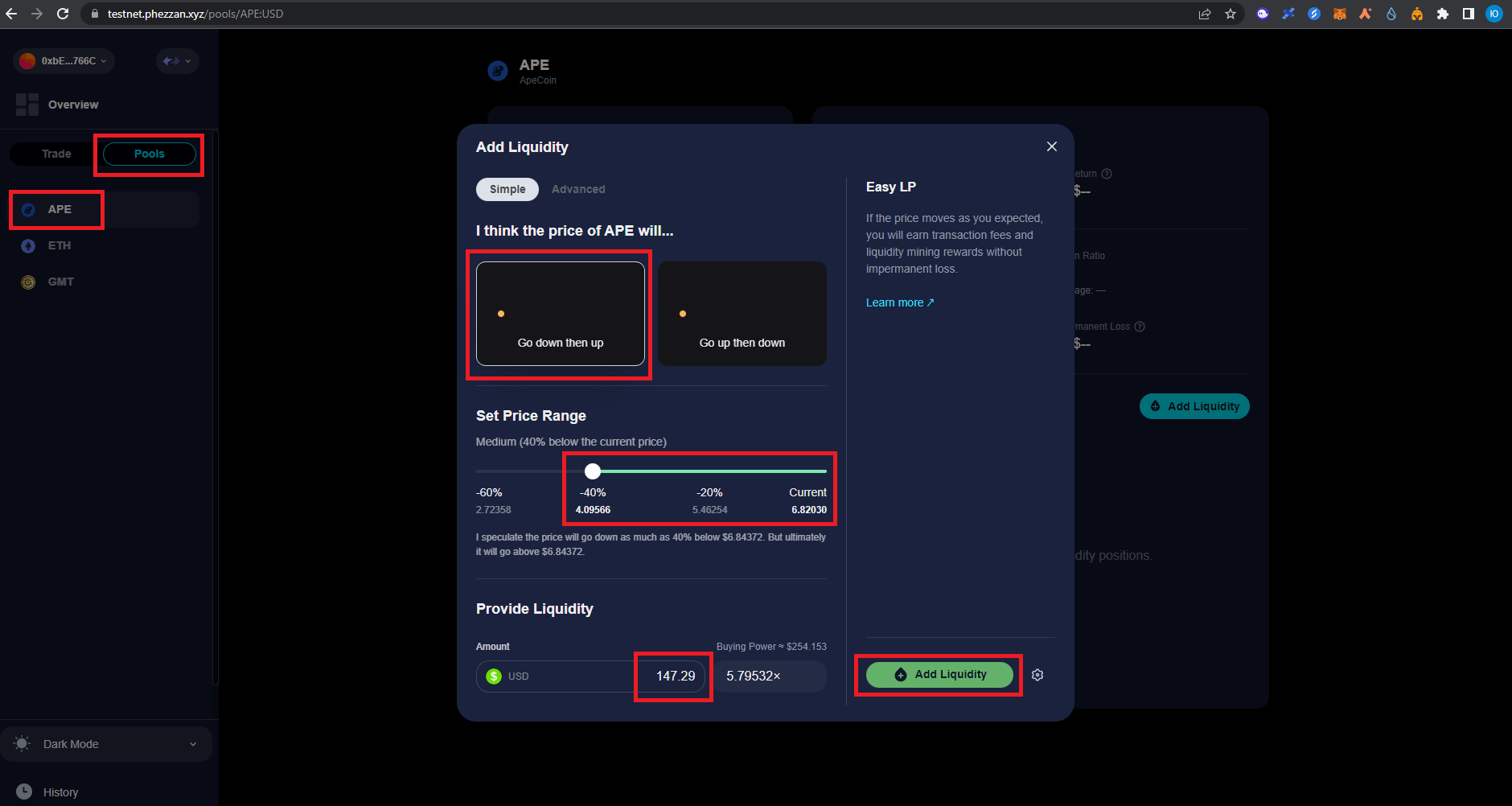Open the blue circular S extension
The width and height of the screenshot is (1512, 806).
[1314, 14]
